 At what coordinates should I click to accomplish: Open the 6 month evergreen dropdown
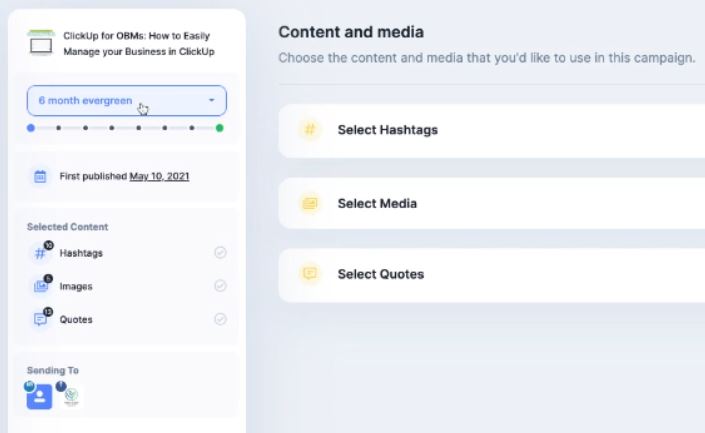(x=127, y=101)
